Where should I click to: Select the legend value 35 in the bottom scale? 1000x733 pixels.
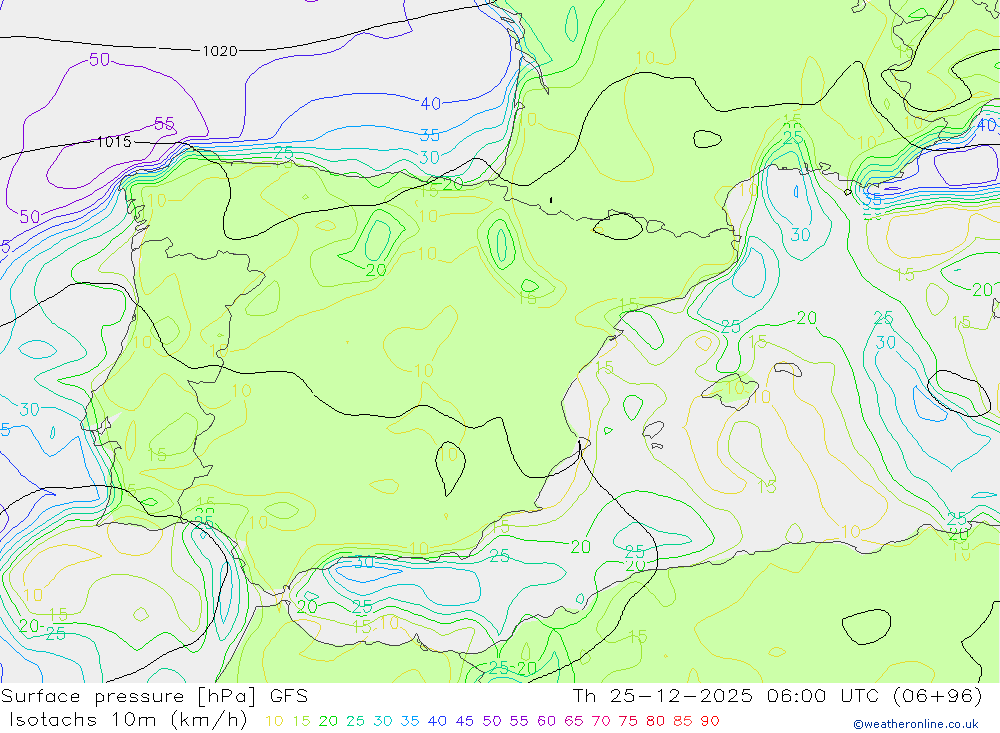pyautogui.click(x=410, y=721)
